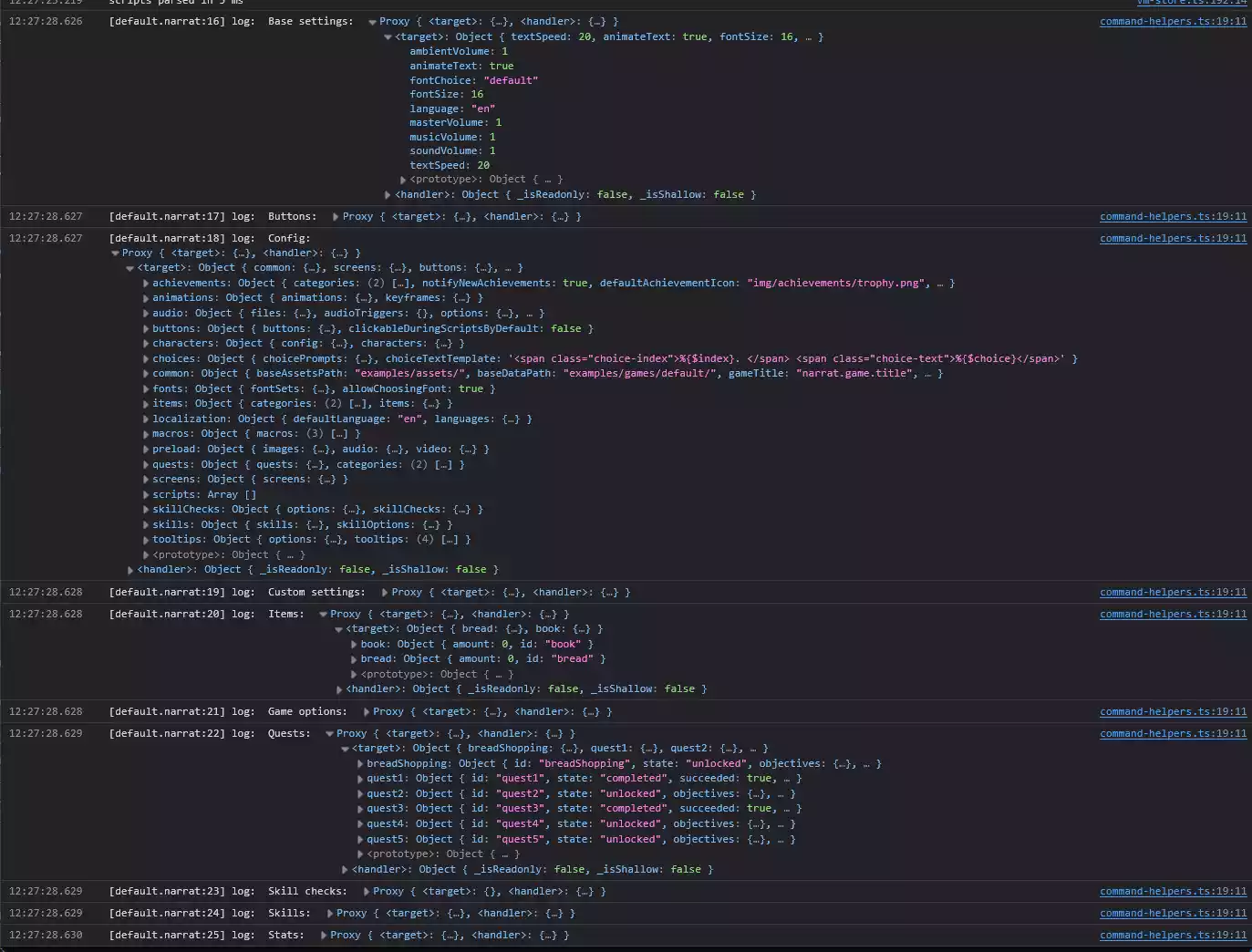Expand the book item object under Items

point(355,643)
